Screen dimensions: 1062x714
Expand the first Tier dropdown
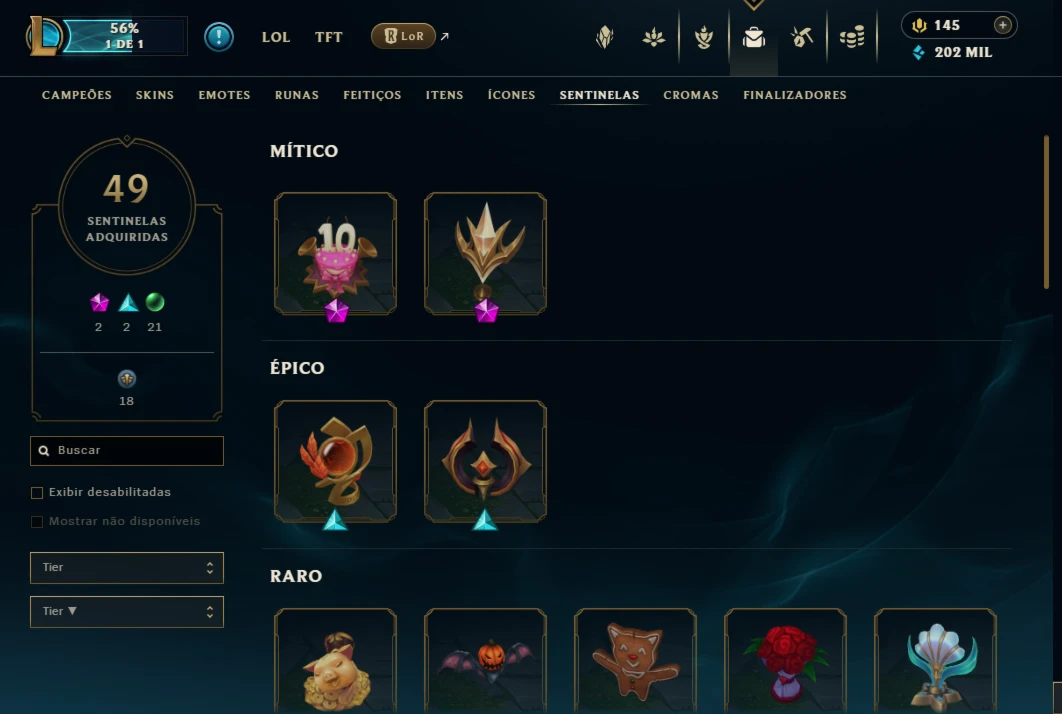coord(127,568)
